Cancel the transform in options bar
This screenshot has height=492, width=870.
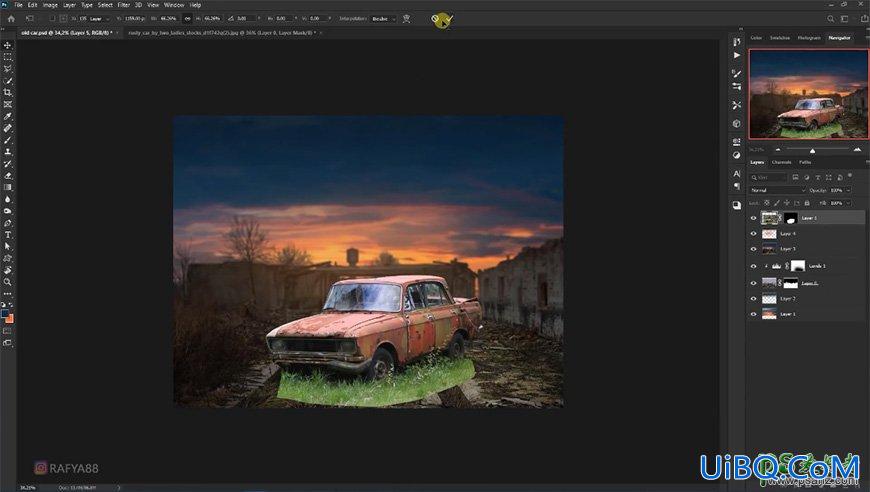[x=436, y=19]
